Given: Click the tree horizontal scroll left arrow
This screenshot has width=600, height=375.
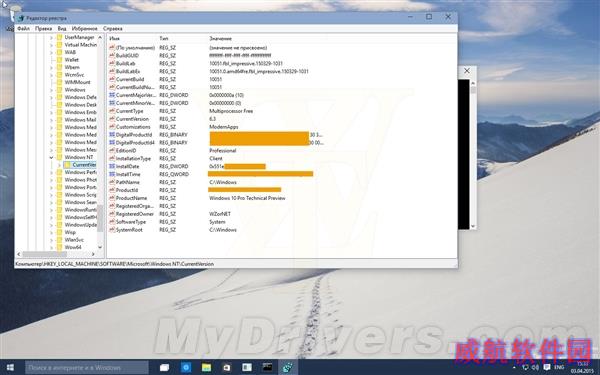Looking at the screenshot, I should (19, 254).
